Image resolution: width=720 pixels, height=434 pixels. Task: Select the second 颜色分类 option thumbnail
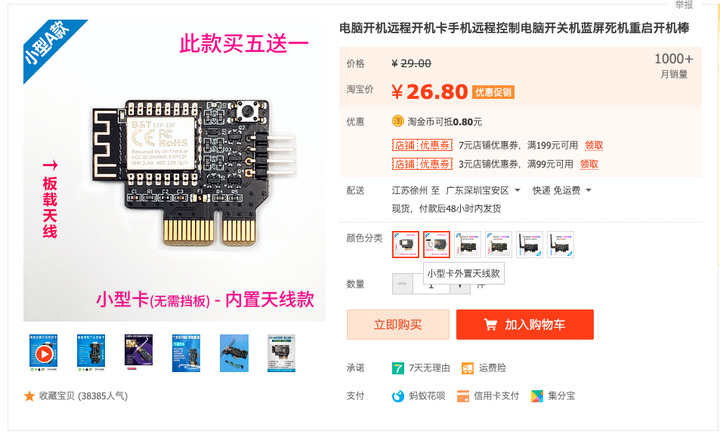(x=436, y=244)
